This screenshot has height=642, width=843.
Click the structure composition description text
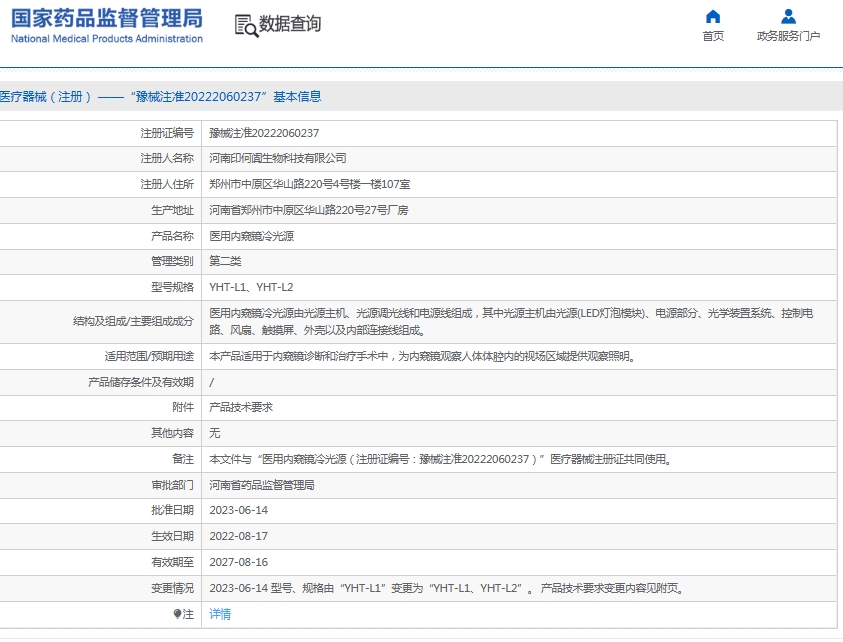511,322
